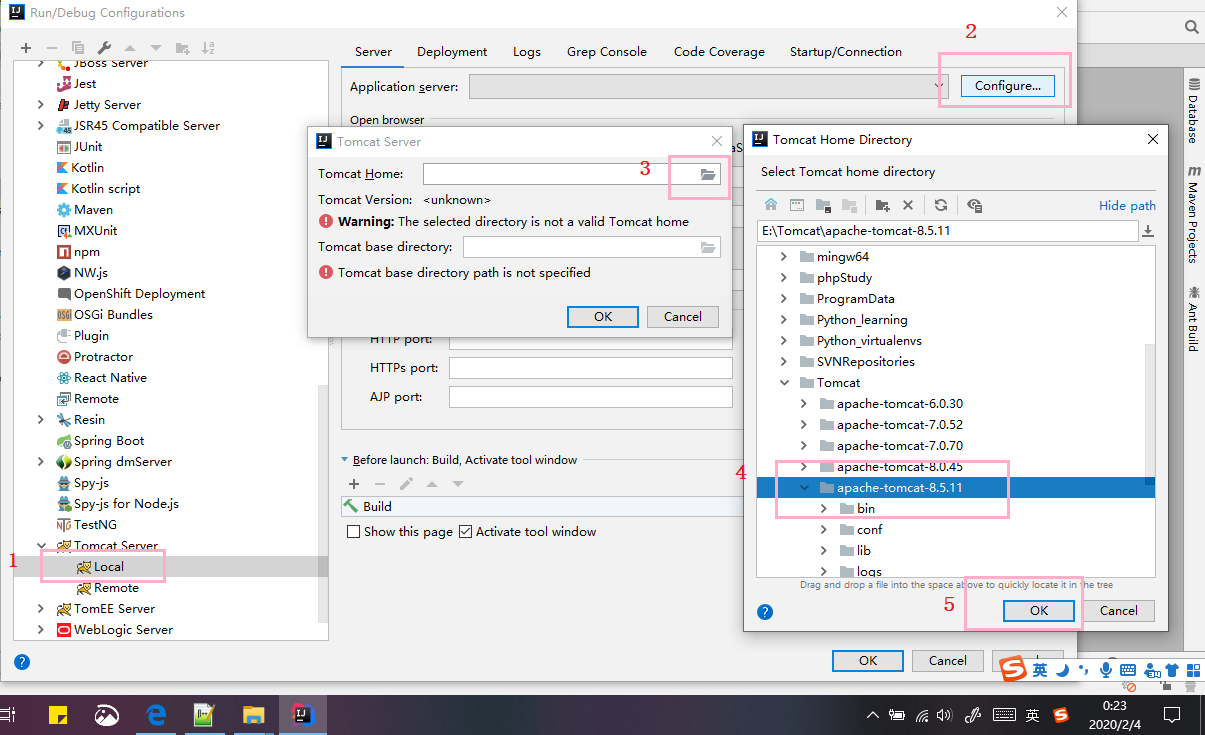Screen dimensions: 1205x735
Task: Switch to IntelliJ IDEA on the taskbar
Action: (301, 714)
